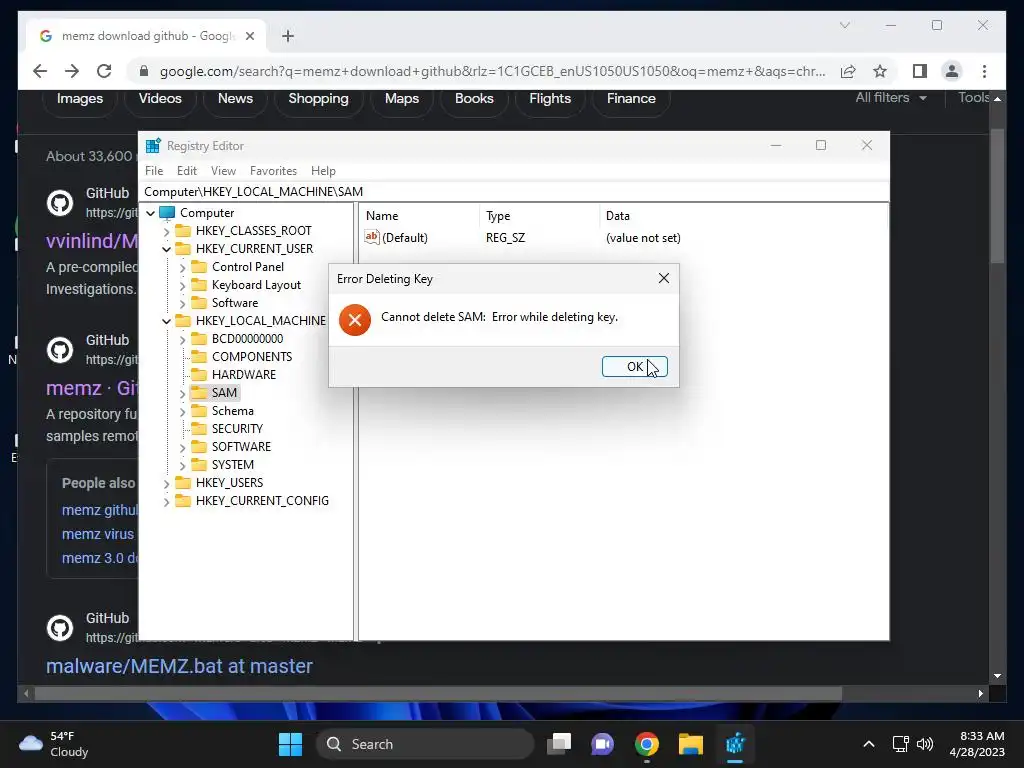Select the COMPONENTS key
The height and width of the screenshot is (768, 1024).
click(x=251, y=357)
